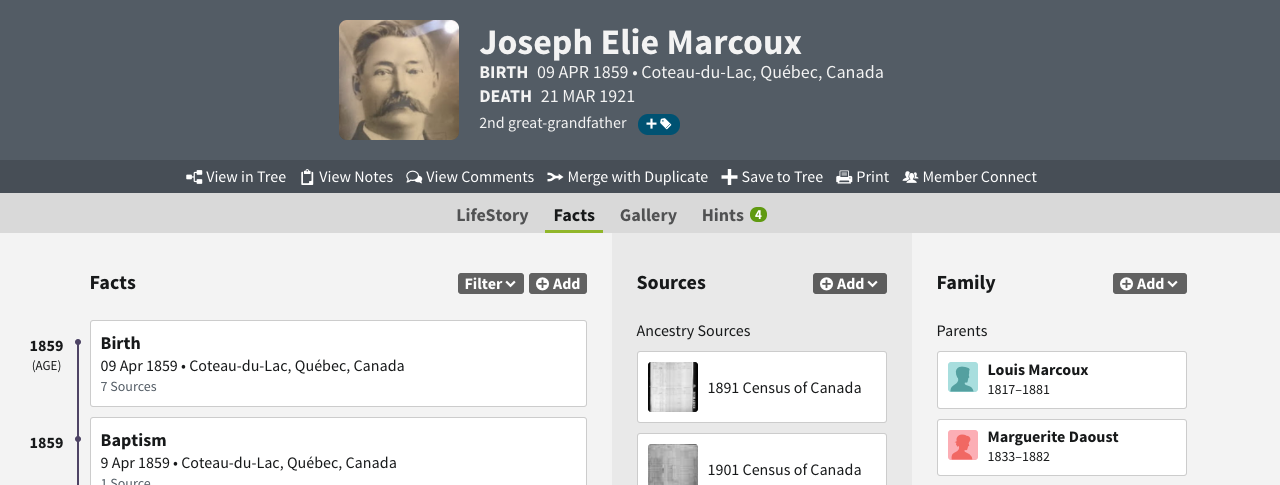Click the Save to Tree plus icon

729,177
